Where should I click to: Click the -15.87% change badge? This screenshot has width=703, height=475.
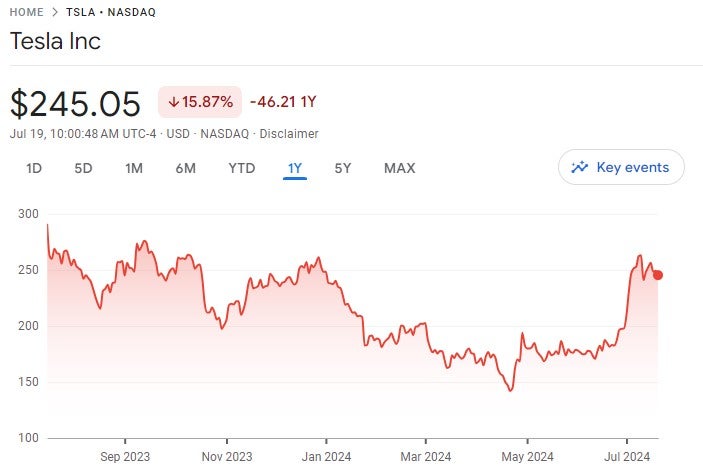pyautogui.click(x=200, y=102)
